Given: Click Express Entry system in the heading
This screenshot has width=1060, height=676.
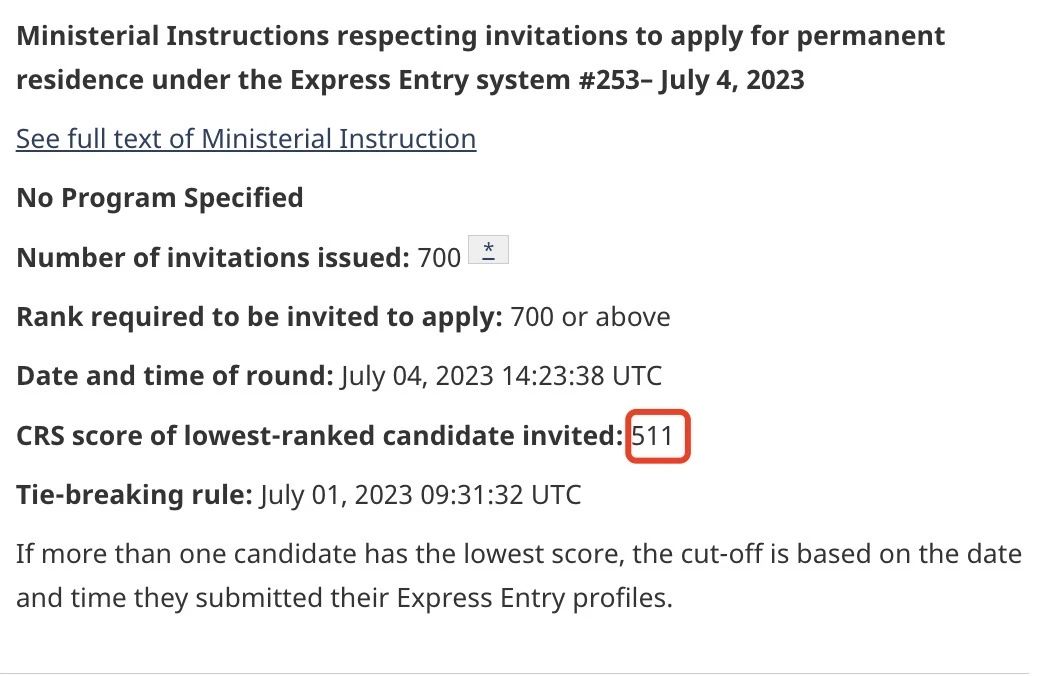Looking at the screenshot, I should coord(430,80).
